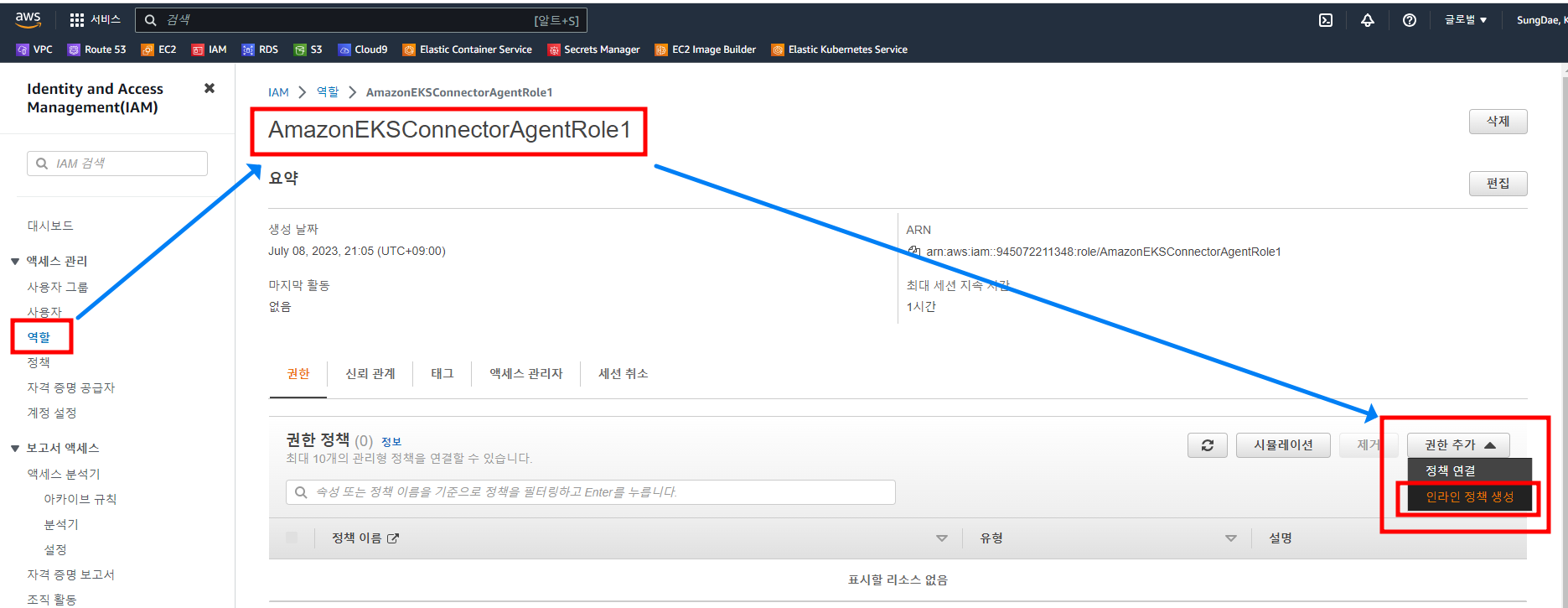Open 정책 in sidebar
Viewport: 1568px width, 608px height.
click(x=39, y=362)
